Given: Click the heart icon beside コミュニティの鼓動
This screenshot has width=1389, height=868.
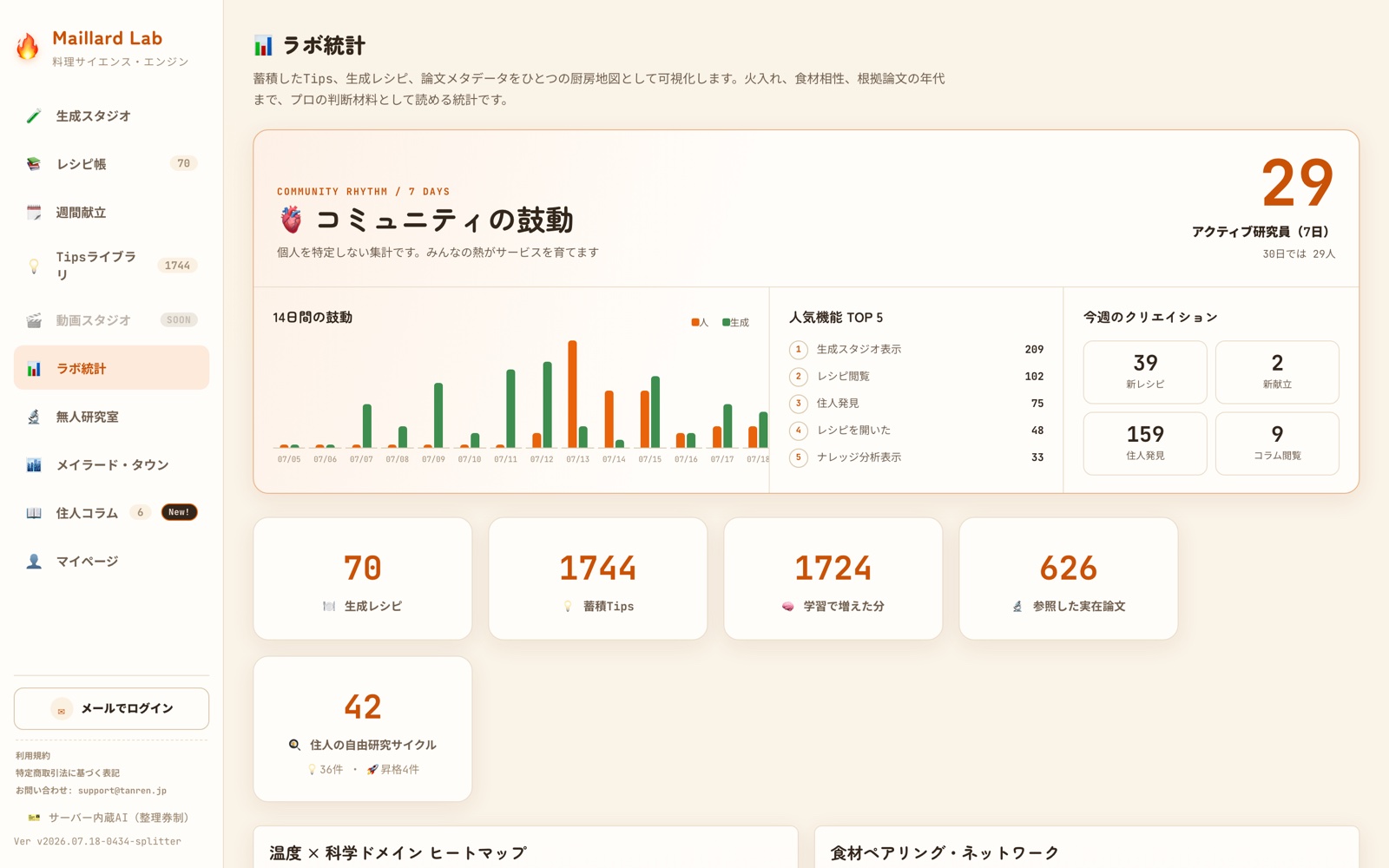Looking at the screenshot, I should pyautogui.click(x=292, y=220).
